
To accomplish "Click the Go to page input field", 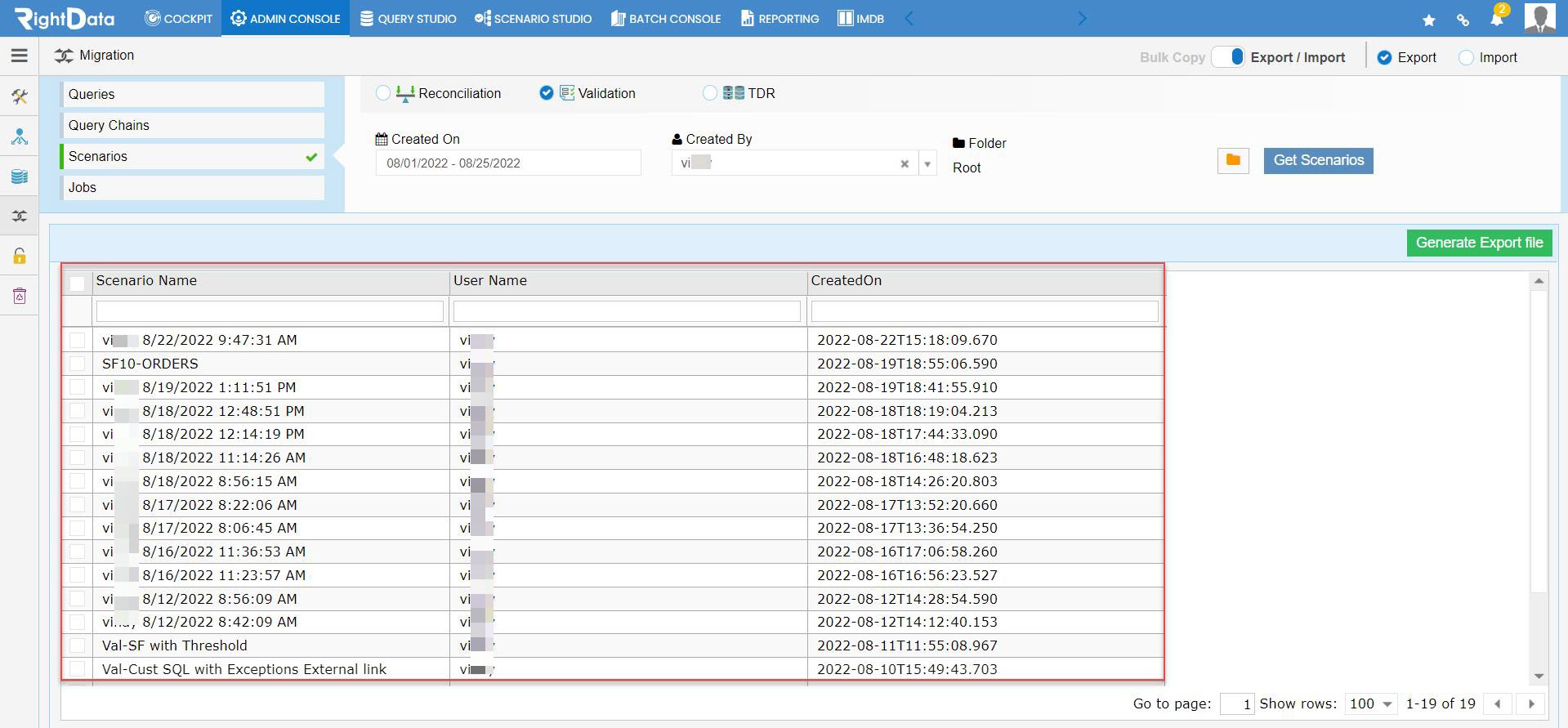I will click(1237, 703).
